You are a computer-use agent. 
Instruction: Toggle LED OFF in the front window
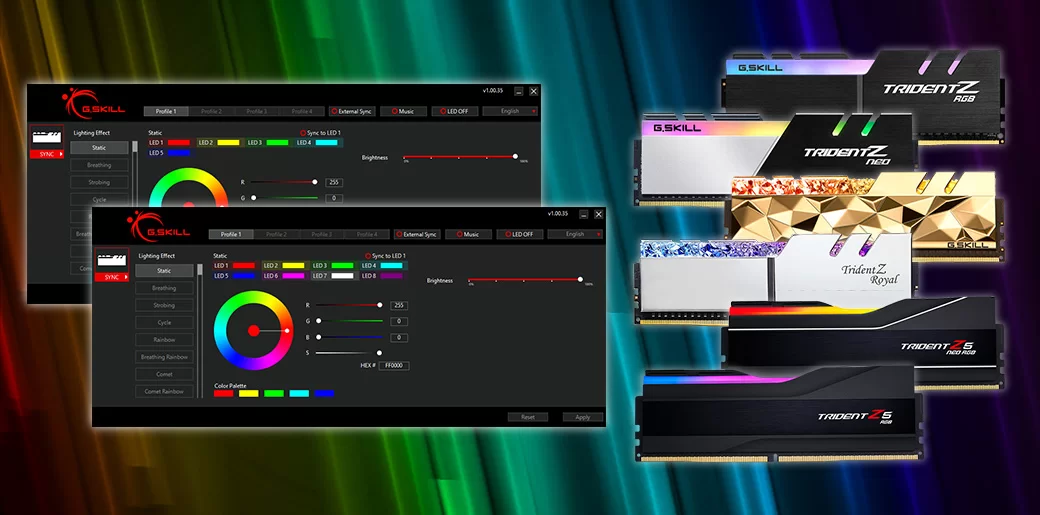click(520, 234)
